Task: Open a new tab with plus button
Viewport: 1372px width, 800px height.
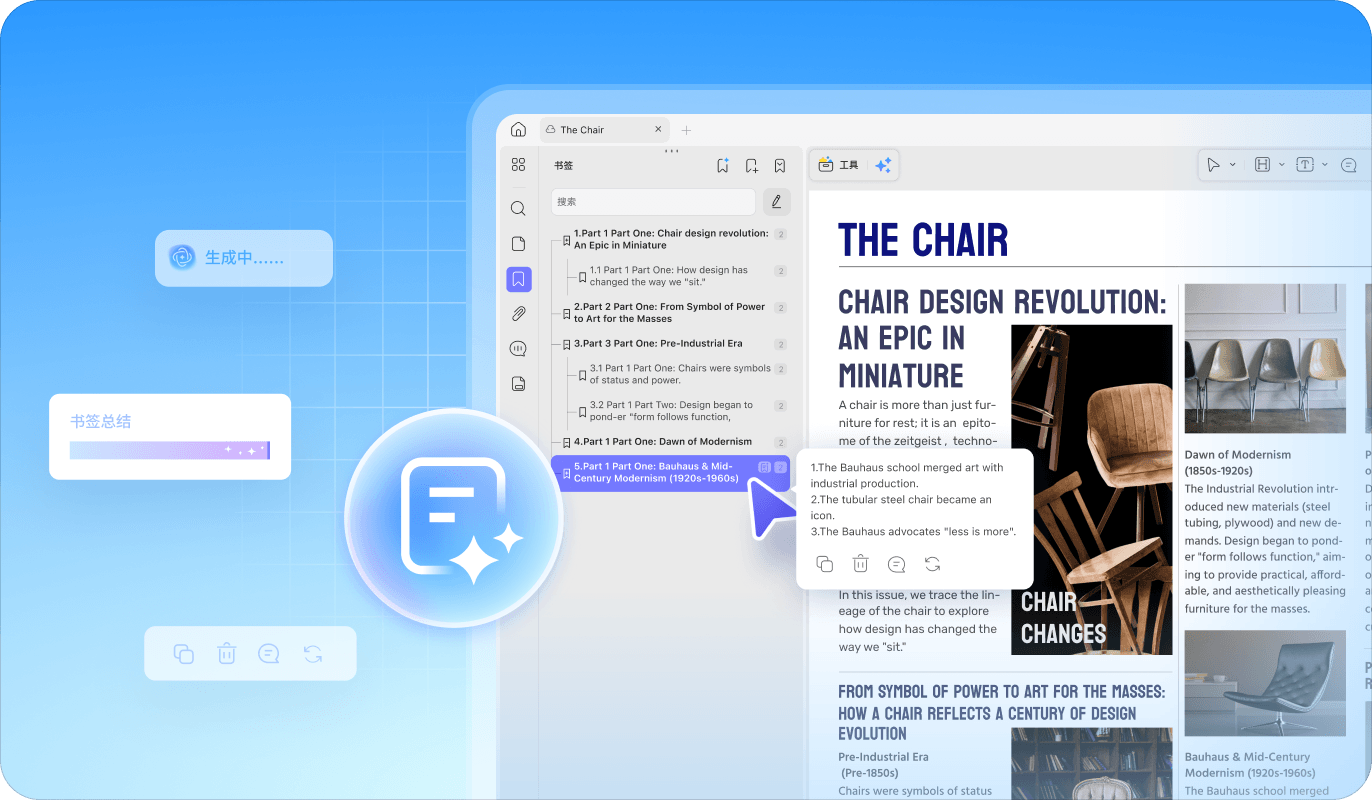Action: pos(686,130)
